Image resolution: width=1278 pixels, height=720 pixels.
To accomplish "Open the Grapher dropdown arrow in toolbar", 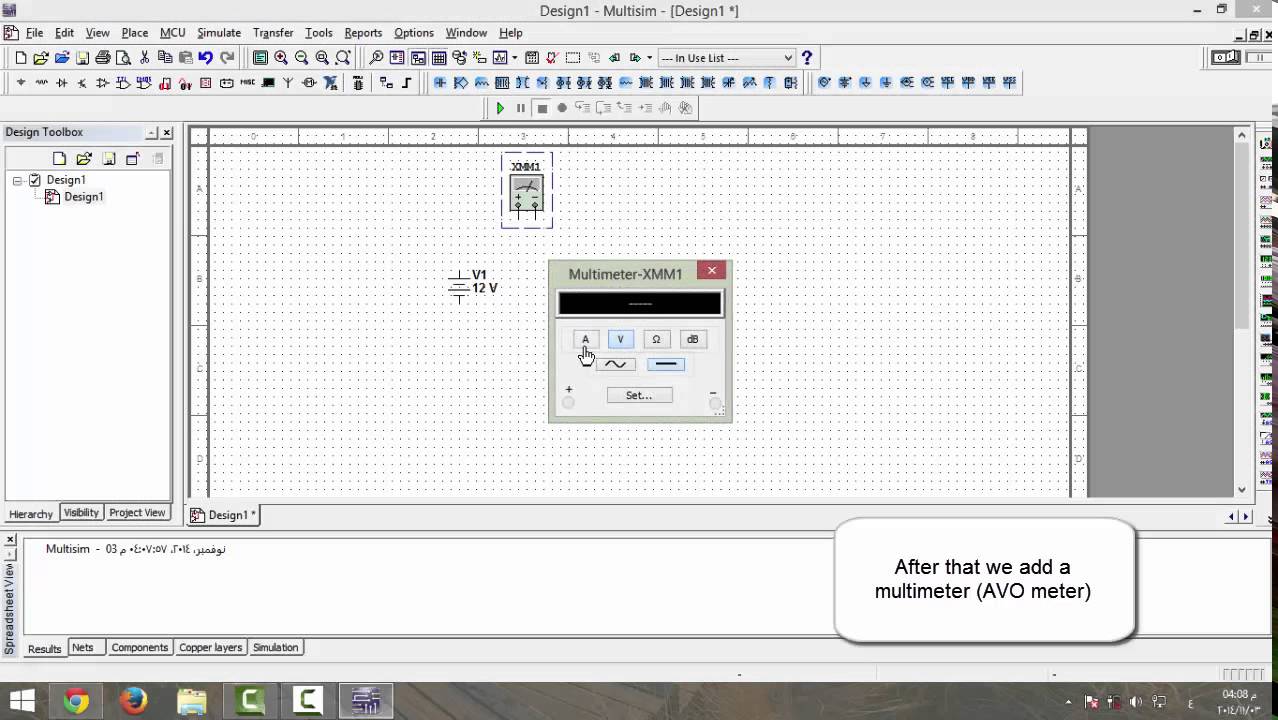I will point(514,58).
